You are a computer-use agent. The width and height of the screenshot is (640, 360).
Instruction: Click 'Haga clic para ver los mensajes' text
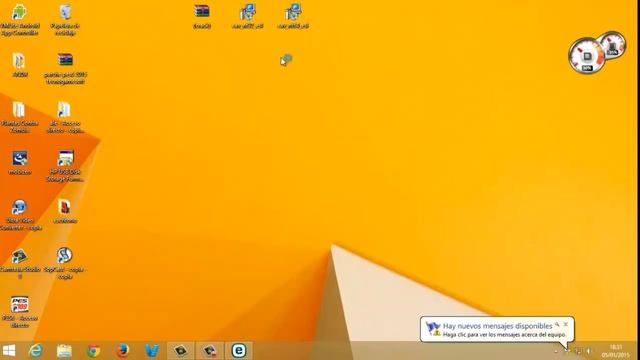pos(504,335)
